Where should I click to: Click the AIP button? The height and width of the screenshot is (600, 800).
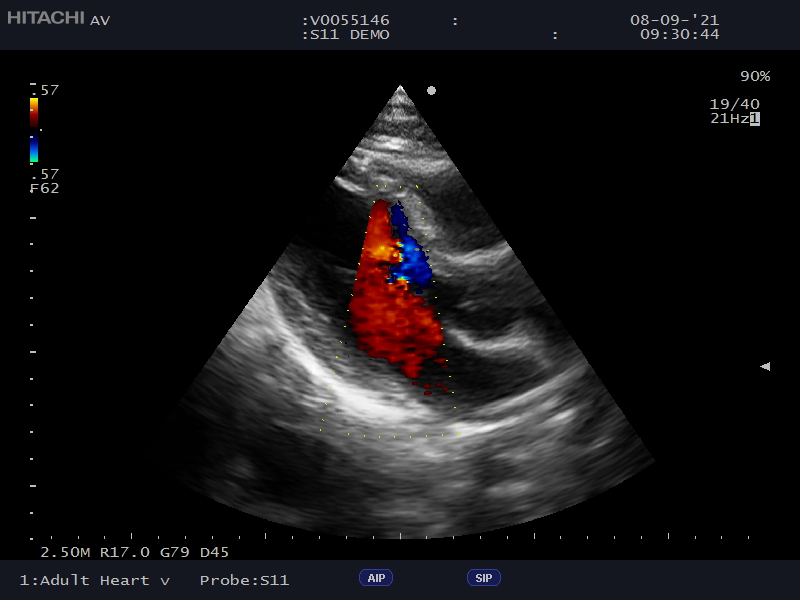pyautogui.click(x=376, y=578)
